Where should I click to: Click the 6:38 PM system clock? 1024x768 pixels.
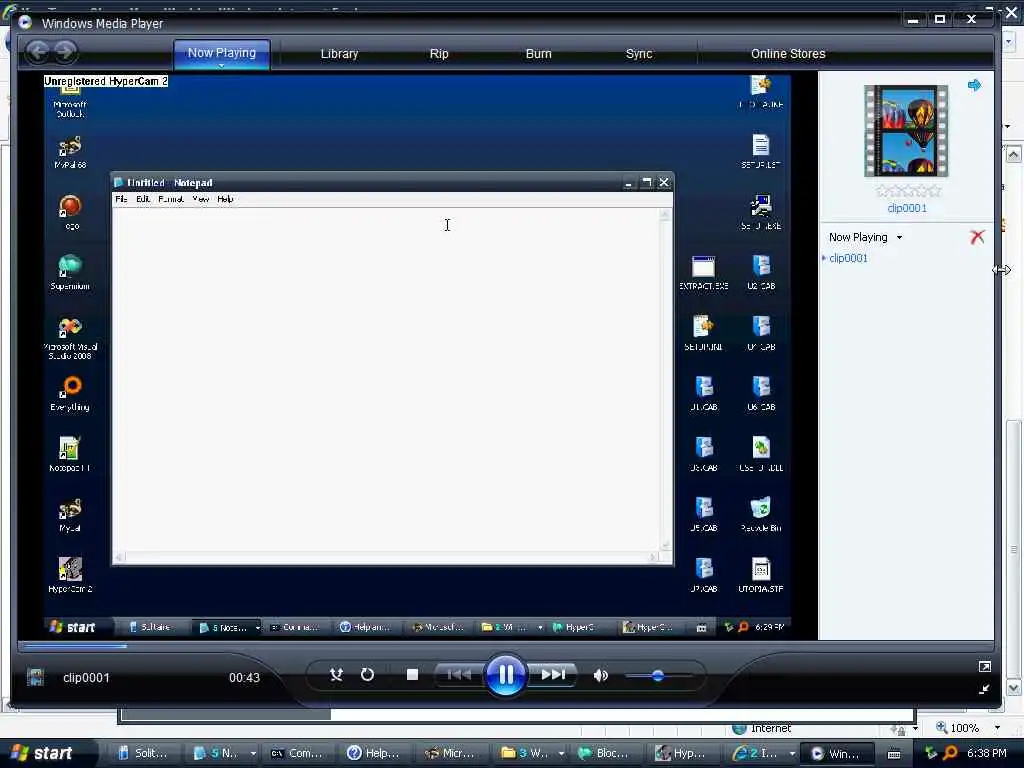pos(986,753)
